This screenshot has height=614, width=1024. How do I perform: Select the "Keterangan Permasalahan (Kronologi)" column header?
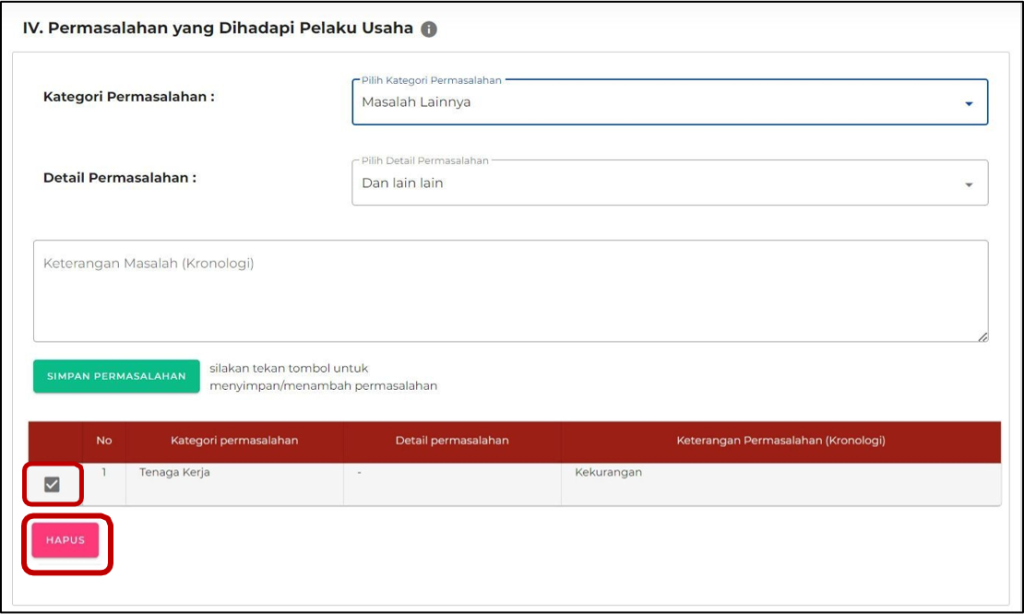click(x=780, y=441)
